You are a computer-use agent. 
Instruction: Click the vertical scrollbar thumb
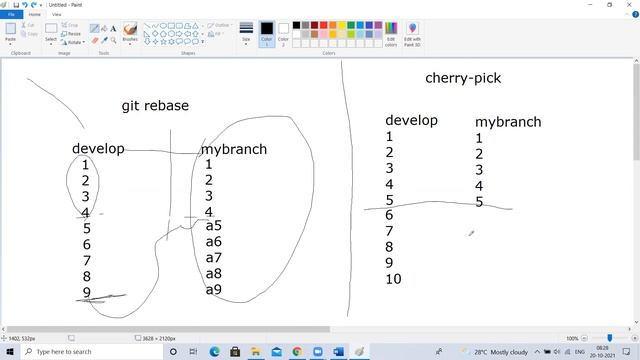636,112
